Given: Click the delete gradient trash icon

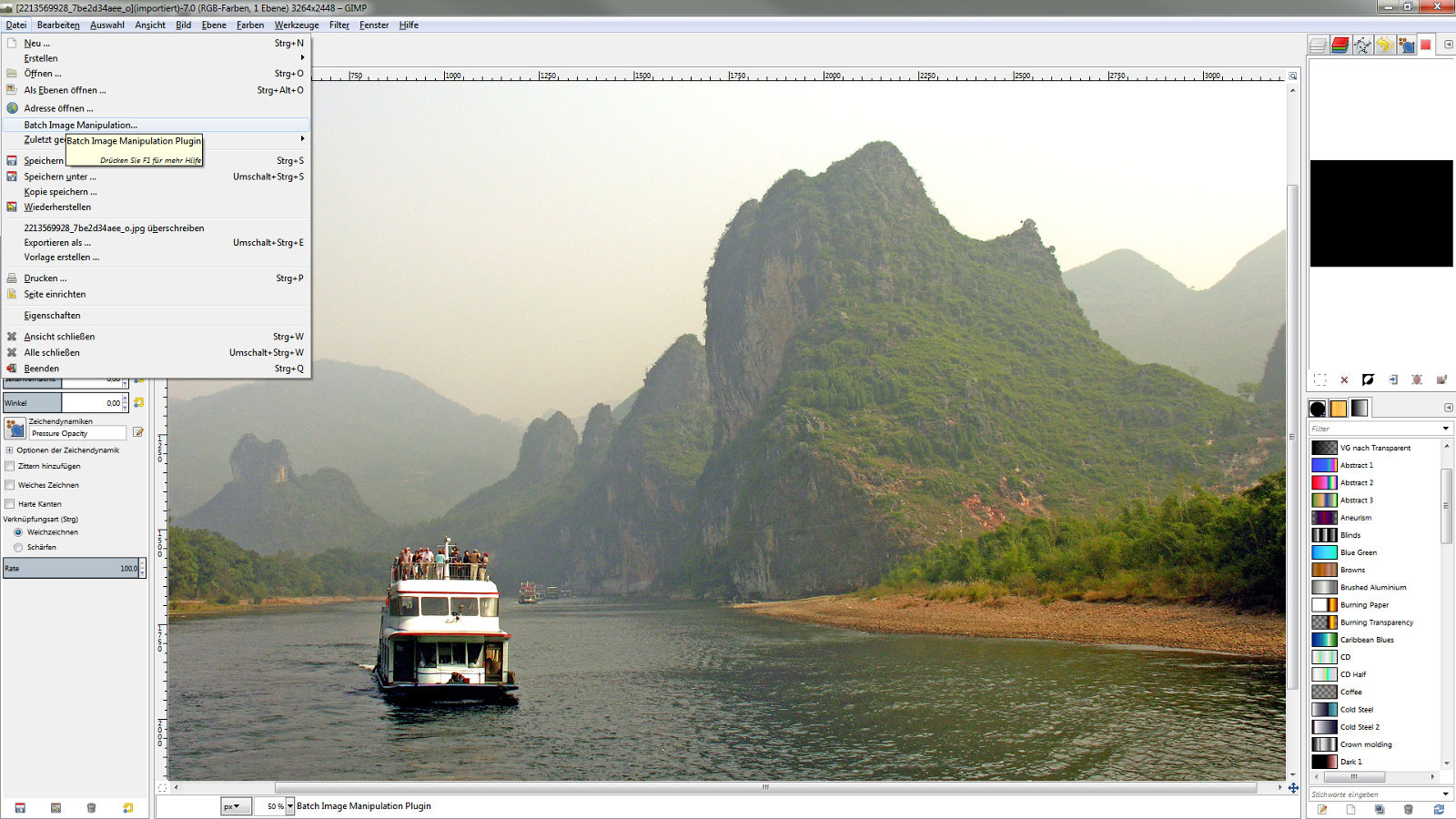Looking at the screenshot, I should point(1409,809).
